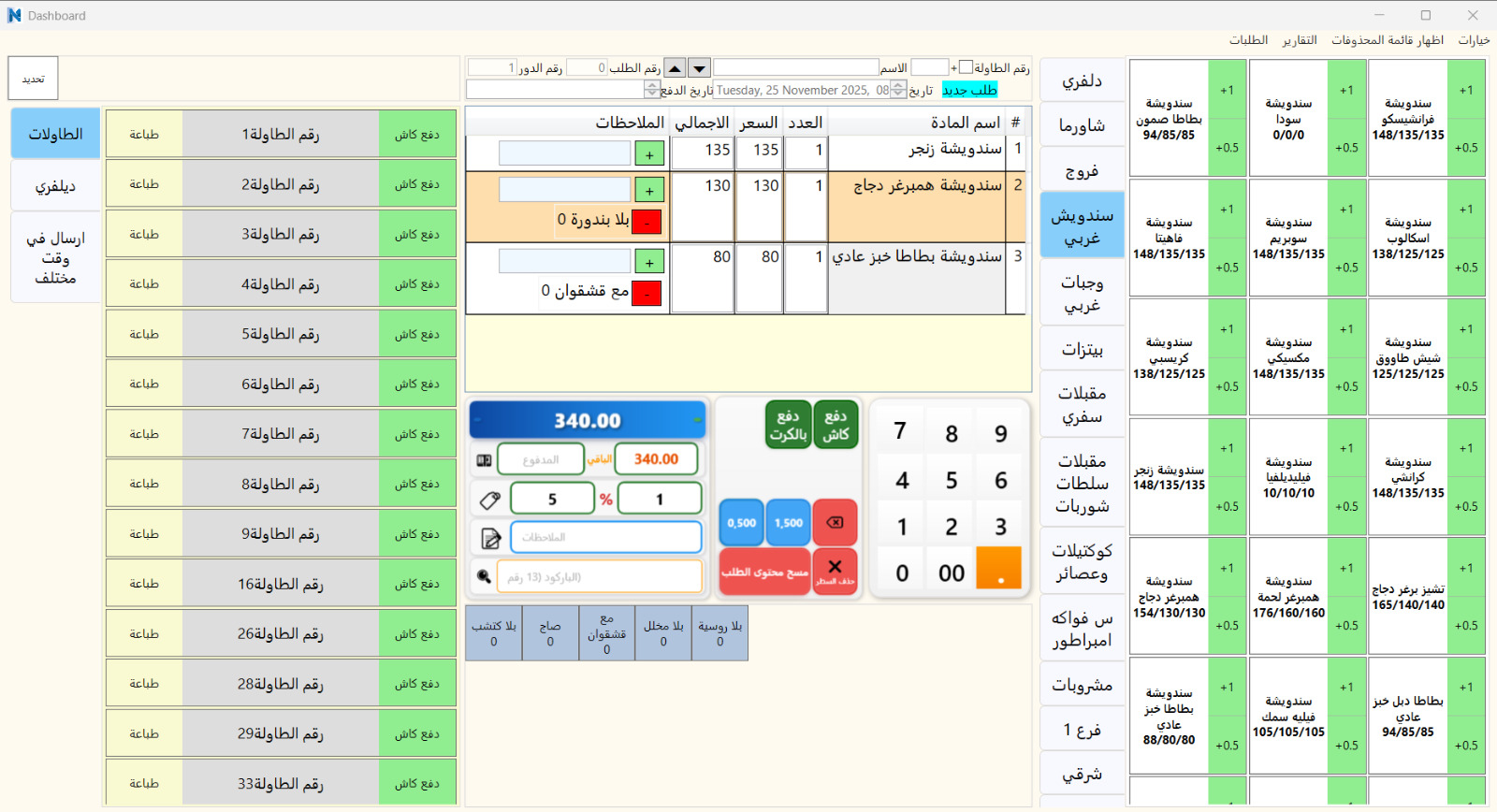
Task: Click +0.5 on سندويشة فيليه سمك tile
Action: (1346, 746)
